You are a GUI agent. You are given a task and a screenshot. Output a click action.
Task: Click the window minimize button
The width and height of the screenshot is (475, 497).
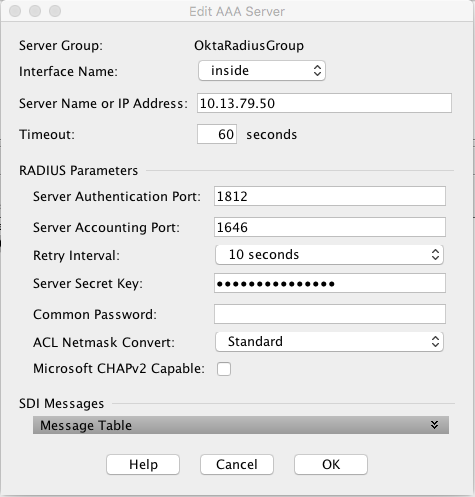[35, 11]
